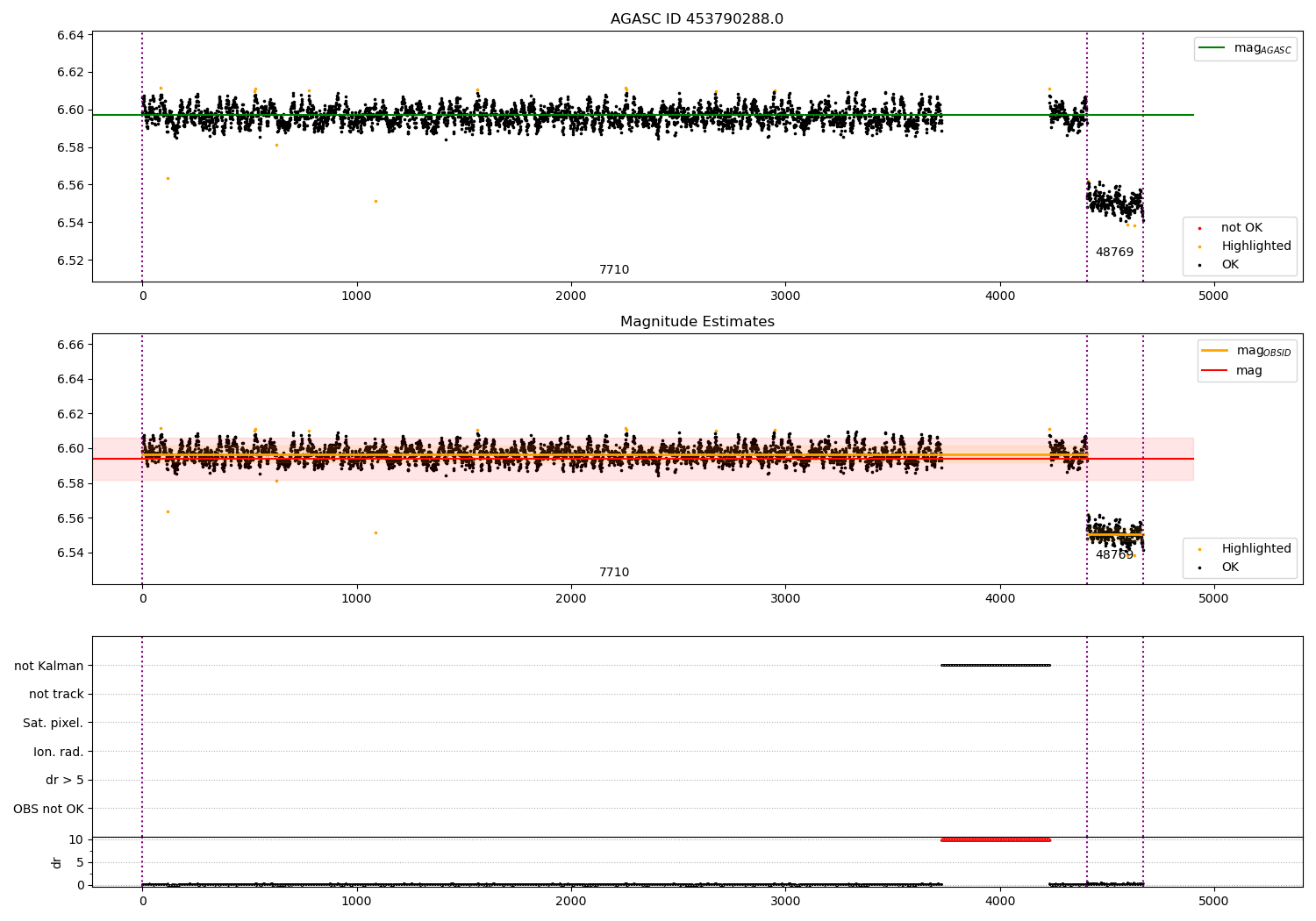Image resolution: width=1316 pixels, height=921 pixels.
Task: Click the '48769' label in AGASC ID plot
Action: pos(1114,253)
